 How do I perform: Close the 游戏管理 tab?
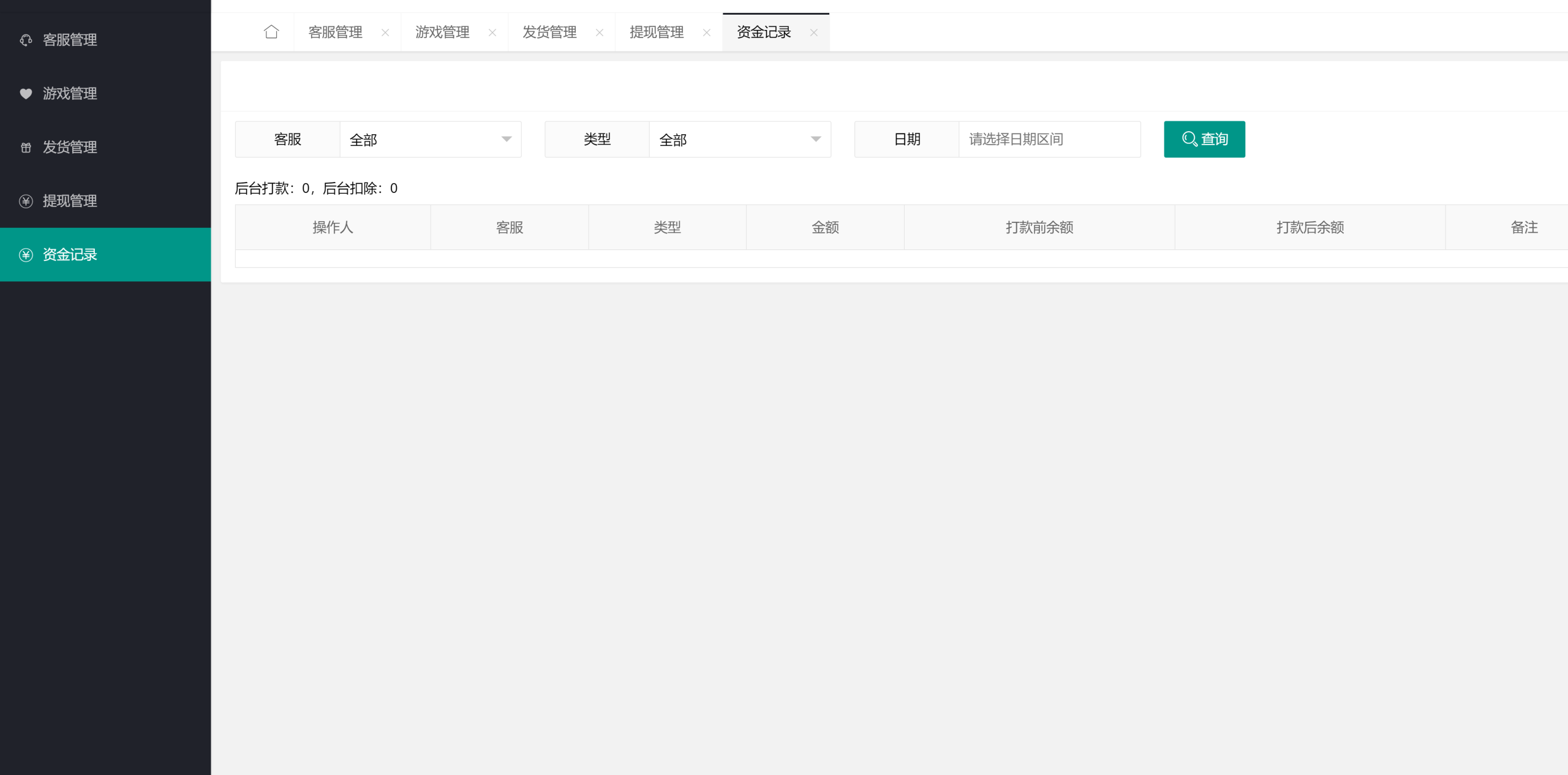tap(492, 32)
